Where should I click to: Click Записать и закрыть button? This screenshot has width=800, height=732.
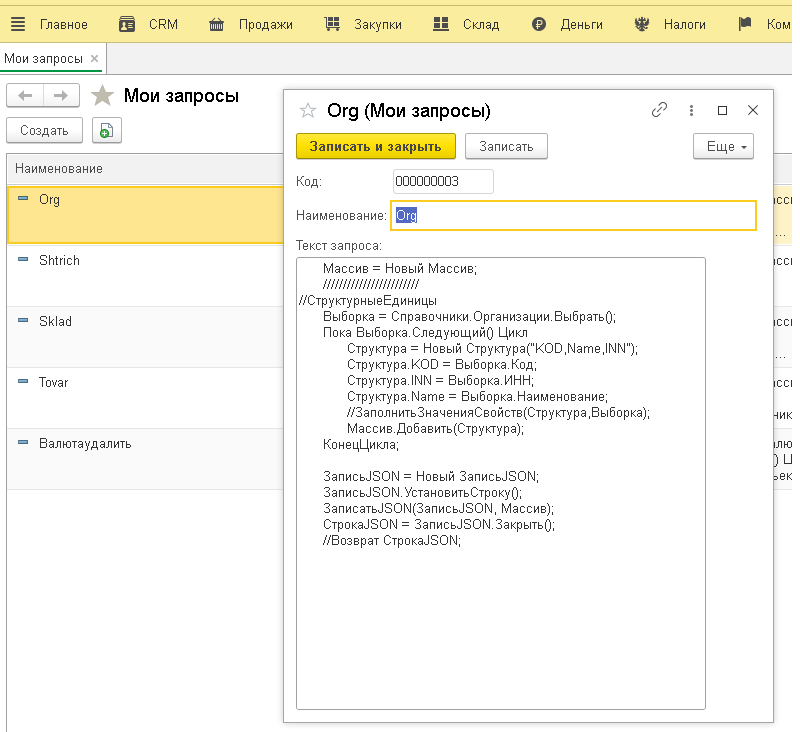(376, 147)
